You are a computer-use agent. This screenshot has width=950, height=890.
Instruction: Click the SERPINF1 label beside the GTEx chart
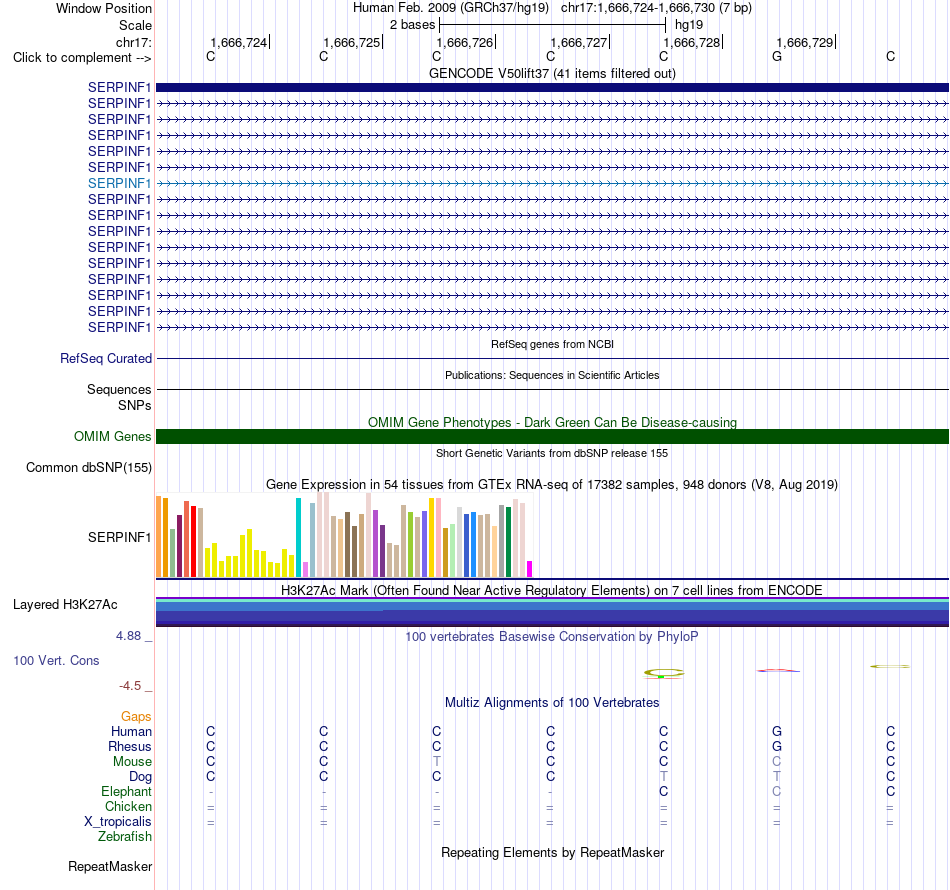[119, 537]
